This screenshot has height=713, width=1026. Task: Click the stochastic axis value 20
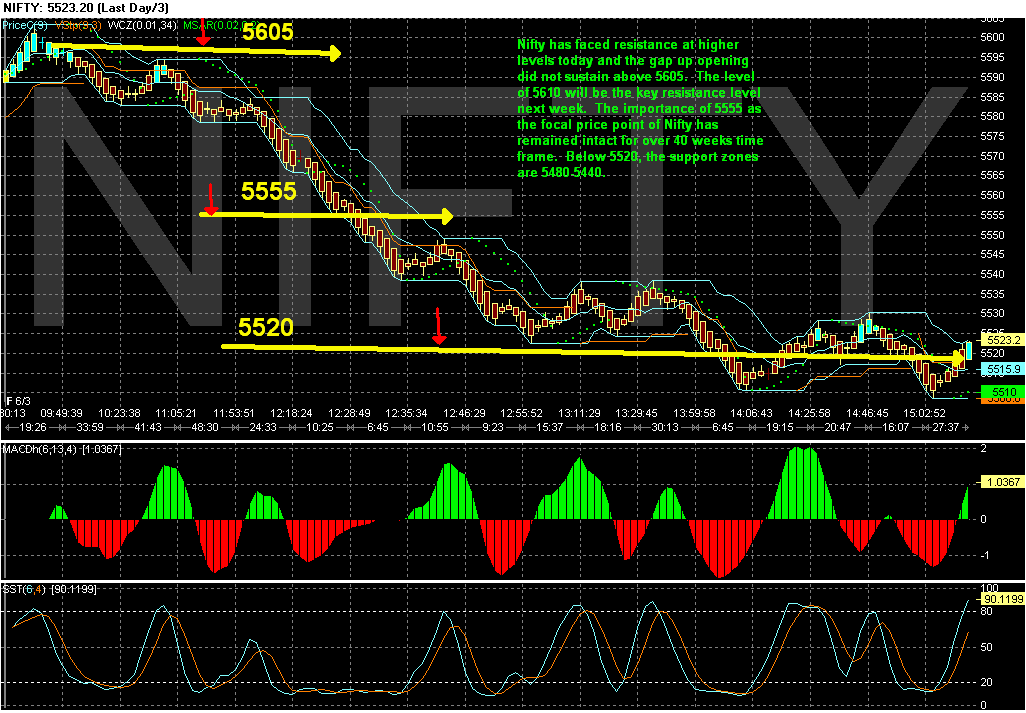click(x=985, y=682)
